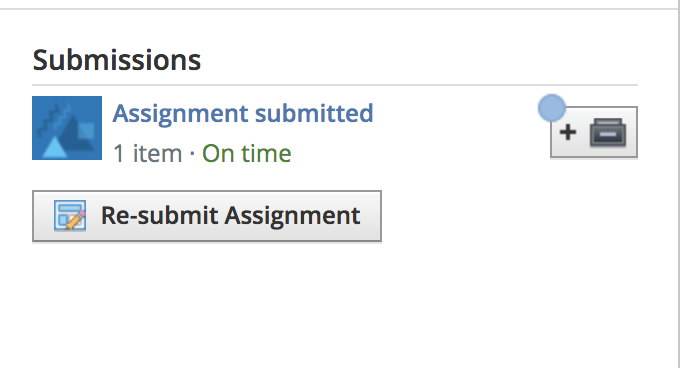Click the blue circle notification dot
The height and width of the screenshot is (368, 680).
(x=552, y=108)
